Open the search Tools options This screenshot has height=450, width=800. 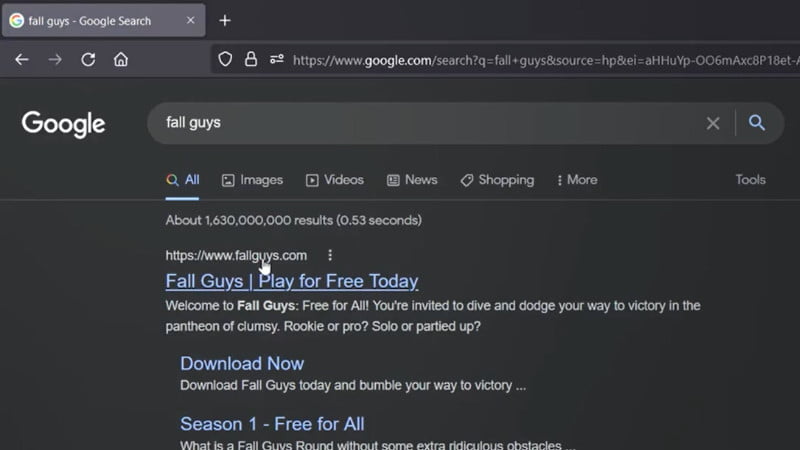click(750, 180)
